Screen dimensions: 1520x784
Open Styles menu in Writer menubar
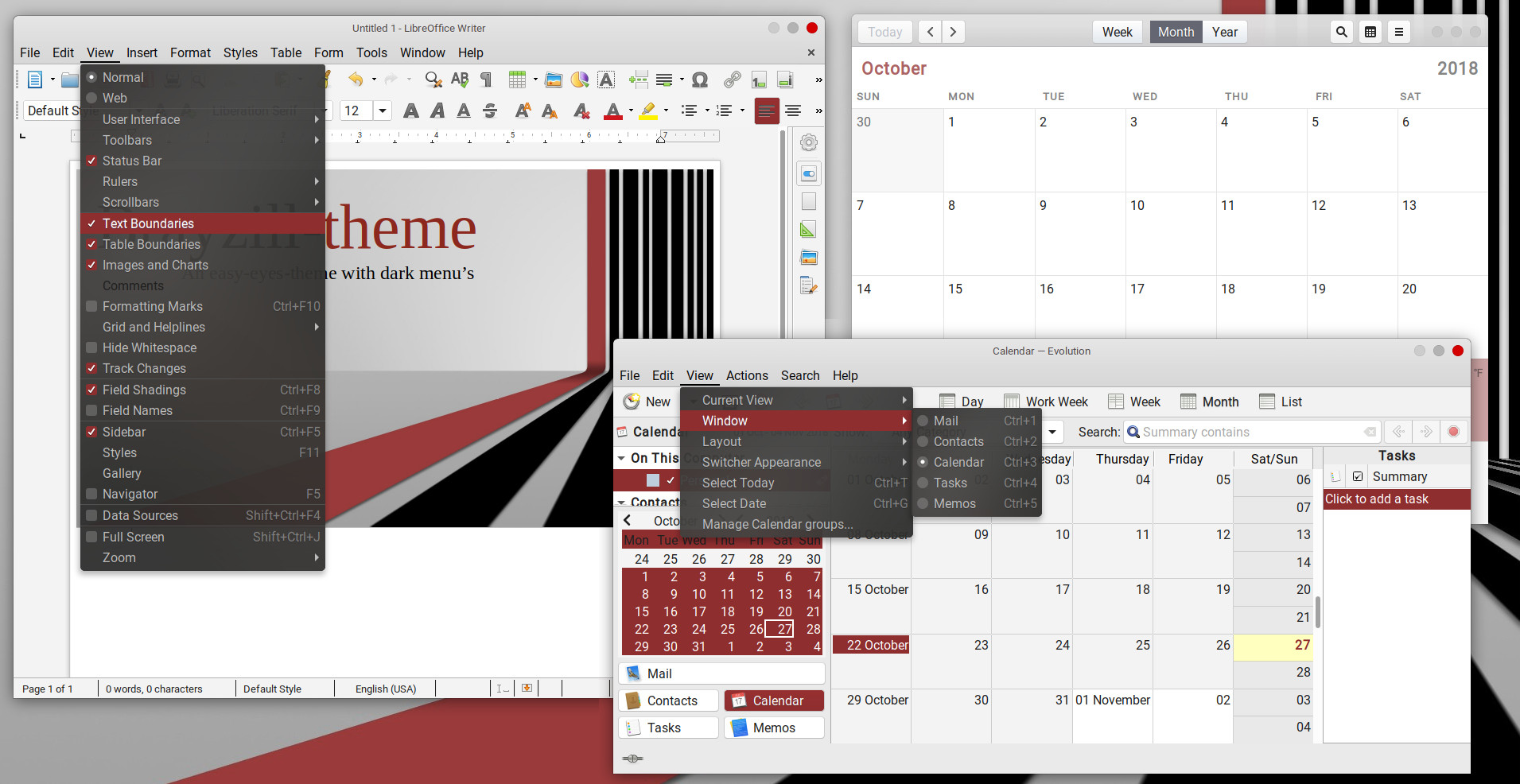click(240, 52)
